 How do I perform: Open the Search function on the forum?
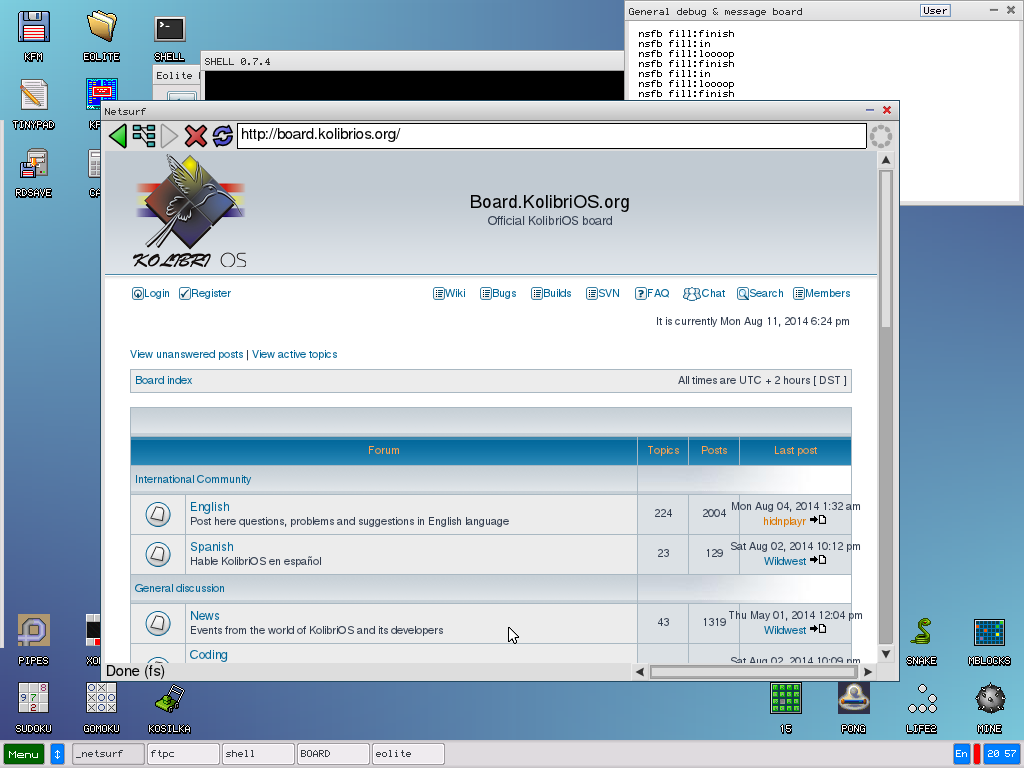(x=760, y=293)
